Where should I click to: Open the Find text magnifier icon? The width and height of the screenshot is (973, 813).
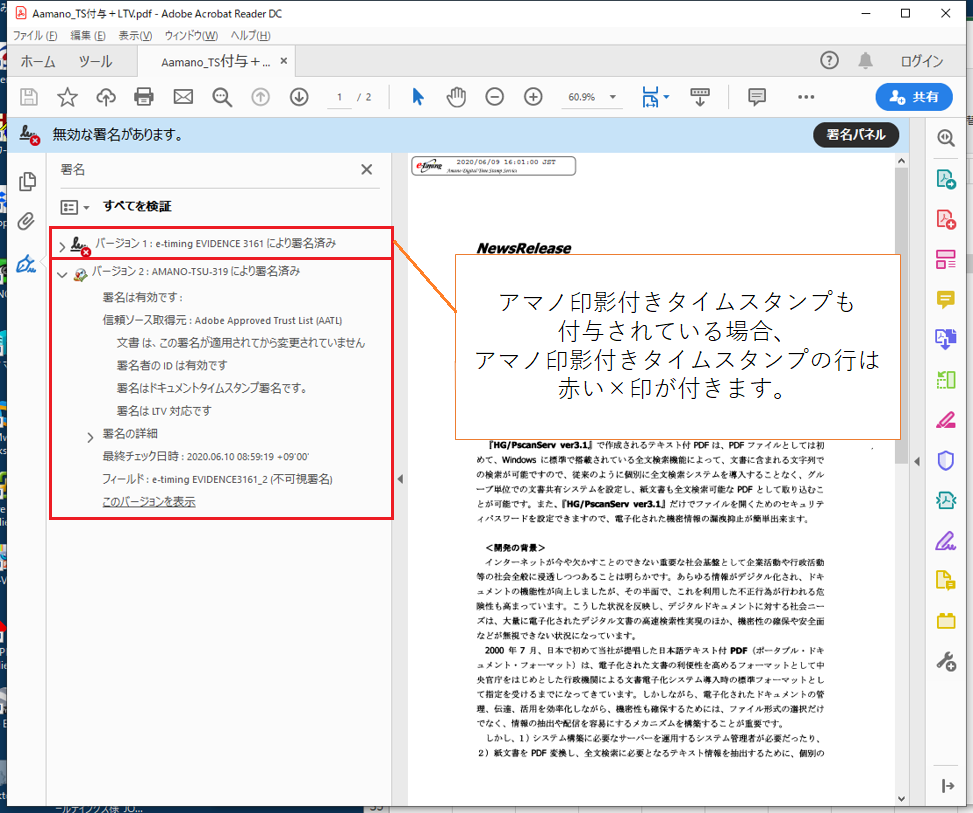pos(222,97)
